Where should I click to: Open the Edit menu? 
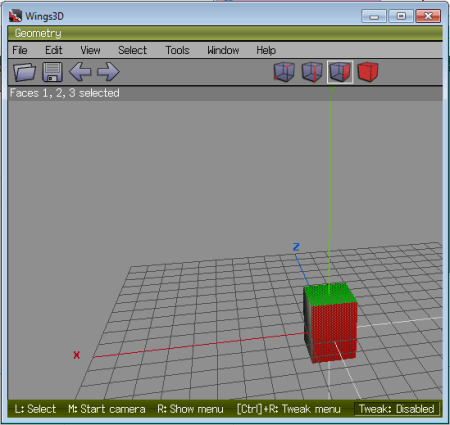click(54, 50)
